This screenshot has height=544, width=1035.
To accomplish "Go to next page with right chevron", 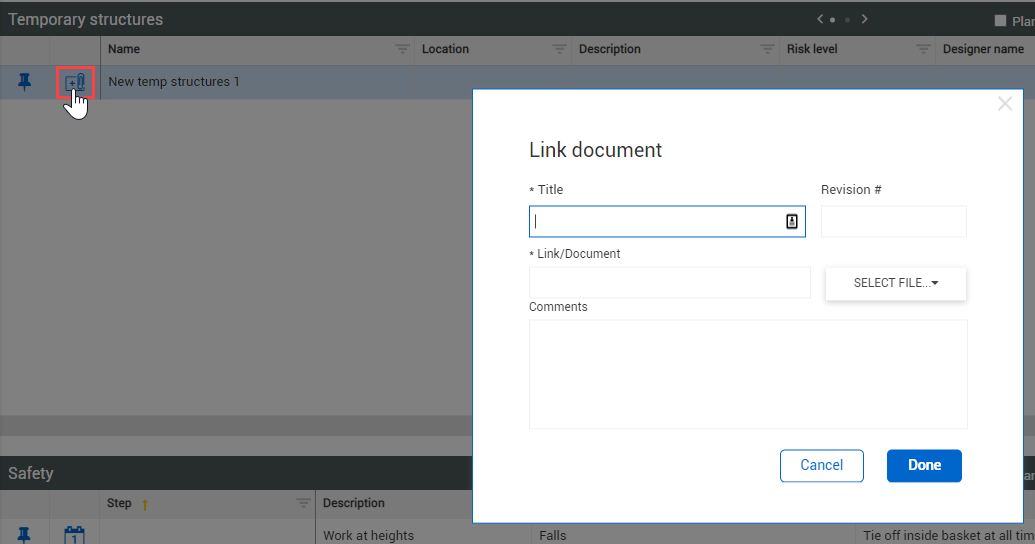I will coord(865,19).
